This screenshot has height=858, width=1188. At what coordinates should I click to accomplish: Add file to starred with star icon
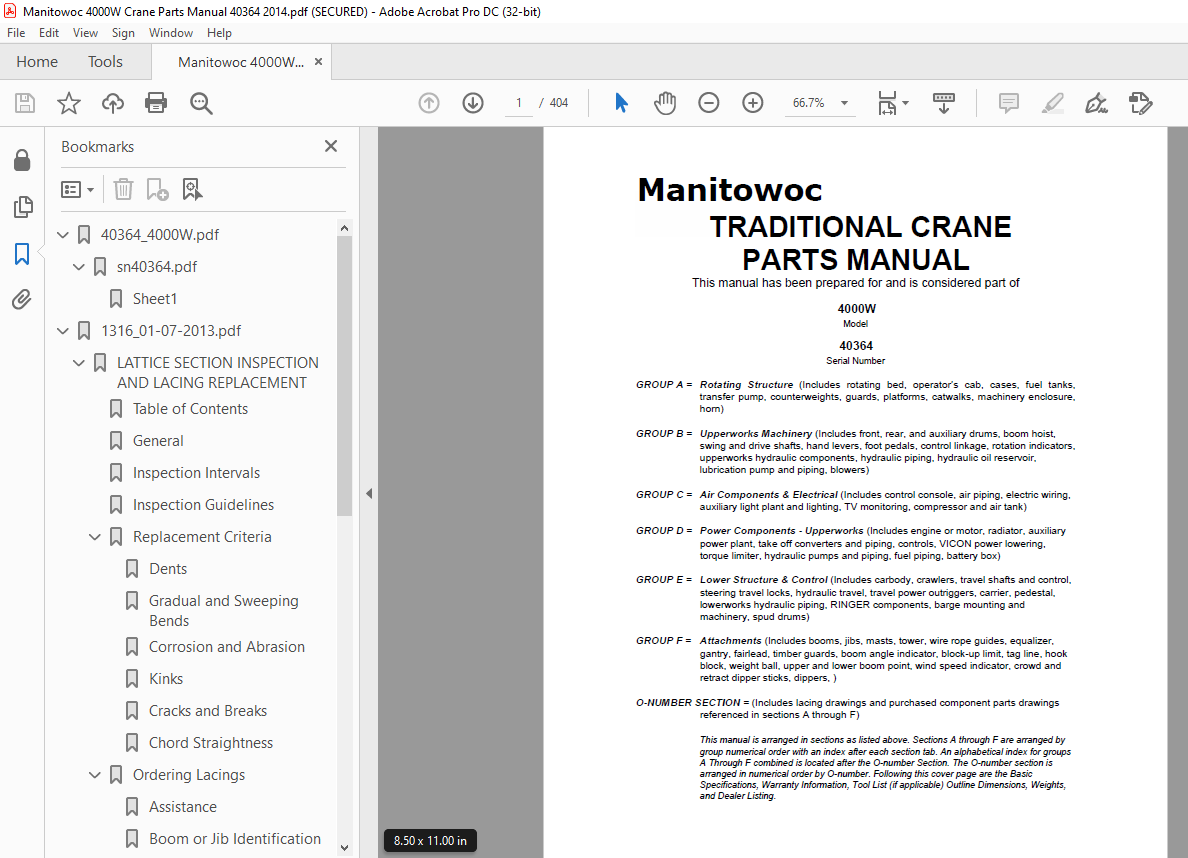(69, 103)
